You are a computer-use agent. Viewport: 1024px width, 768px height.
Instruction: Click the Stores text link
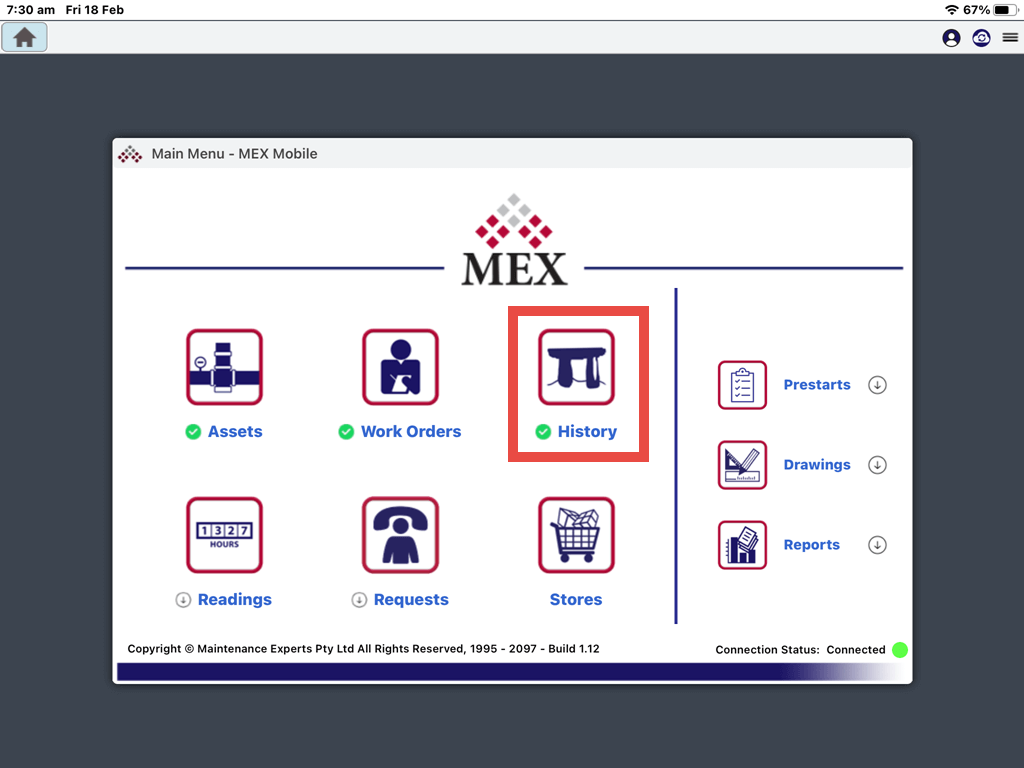coord(576,600)
